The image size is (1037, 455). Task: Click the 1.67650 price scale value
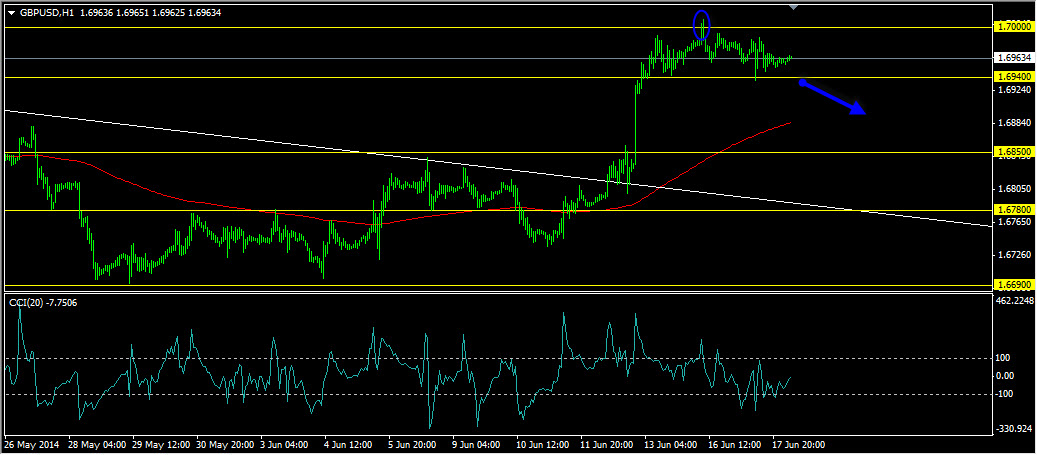pyautogui.click(x=1013, y=222)
